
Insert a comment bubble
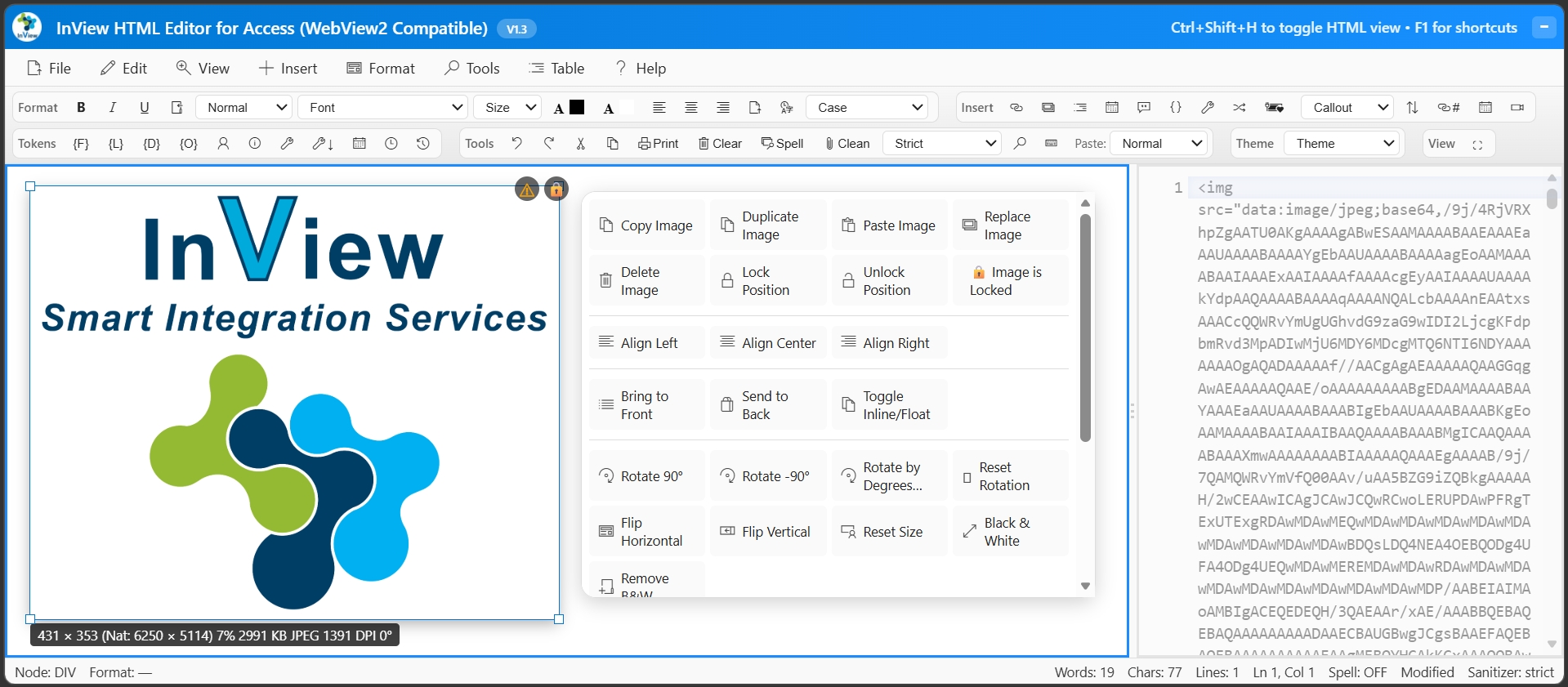coord(1144,108)
